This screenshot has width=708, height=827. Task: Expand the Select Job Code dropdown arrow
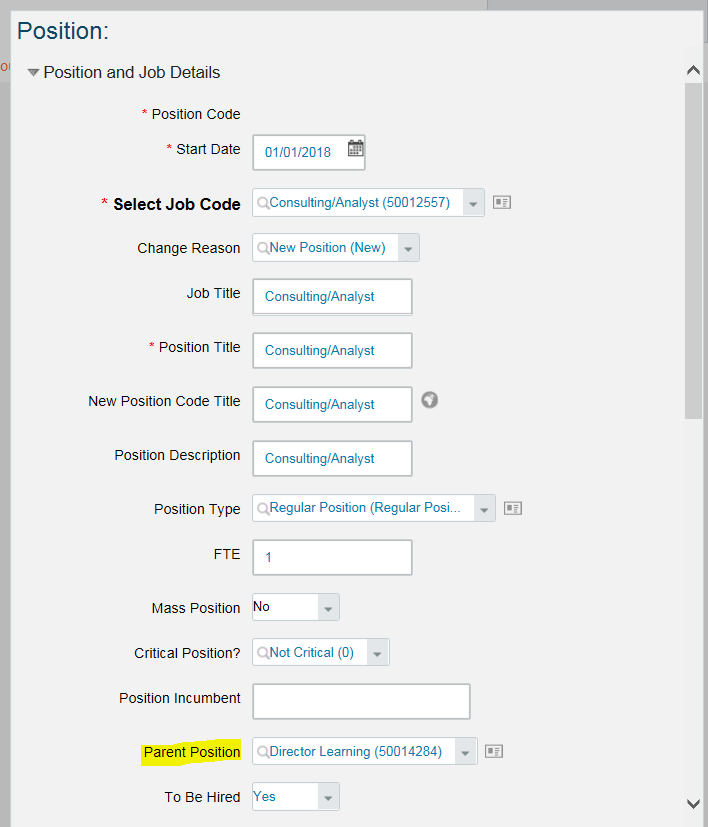[473, 203]
